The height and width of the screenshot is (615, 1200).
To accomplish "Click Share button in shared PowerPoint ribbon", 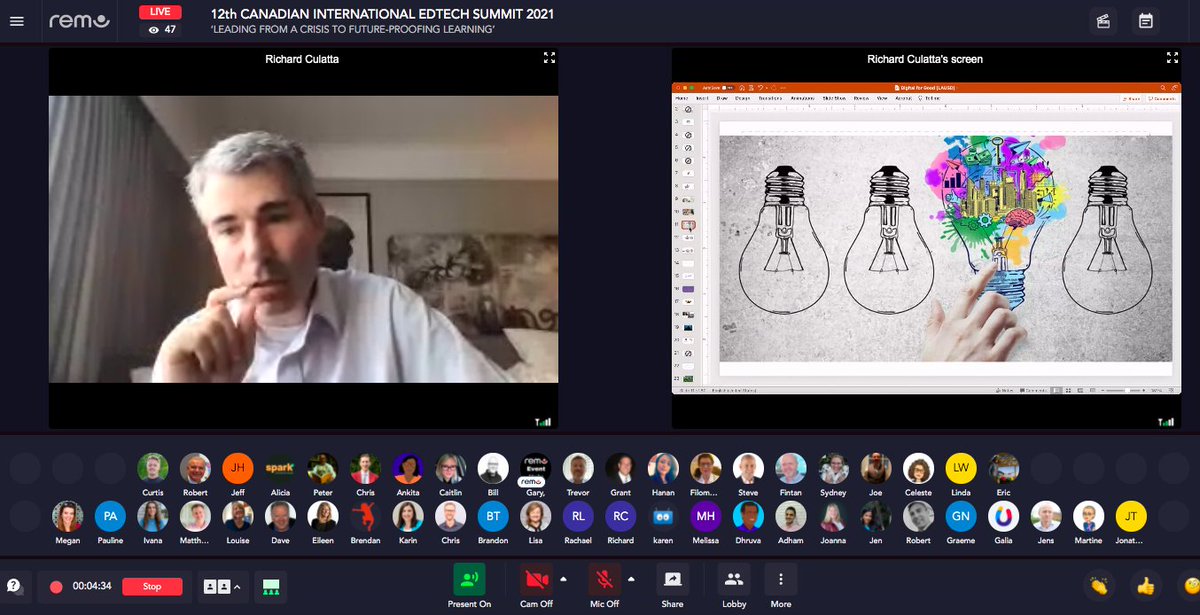I will (x=1132, y=98).
